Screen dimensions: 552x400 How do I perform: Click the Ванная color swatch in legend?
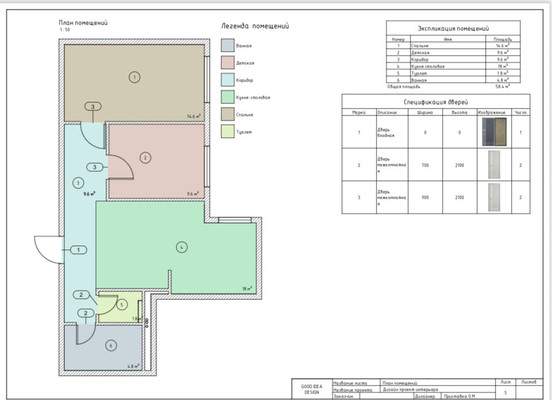click(x=227, y=45)
